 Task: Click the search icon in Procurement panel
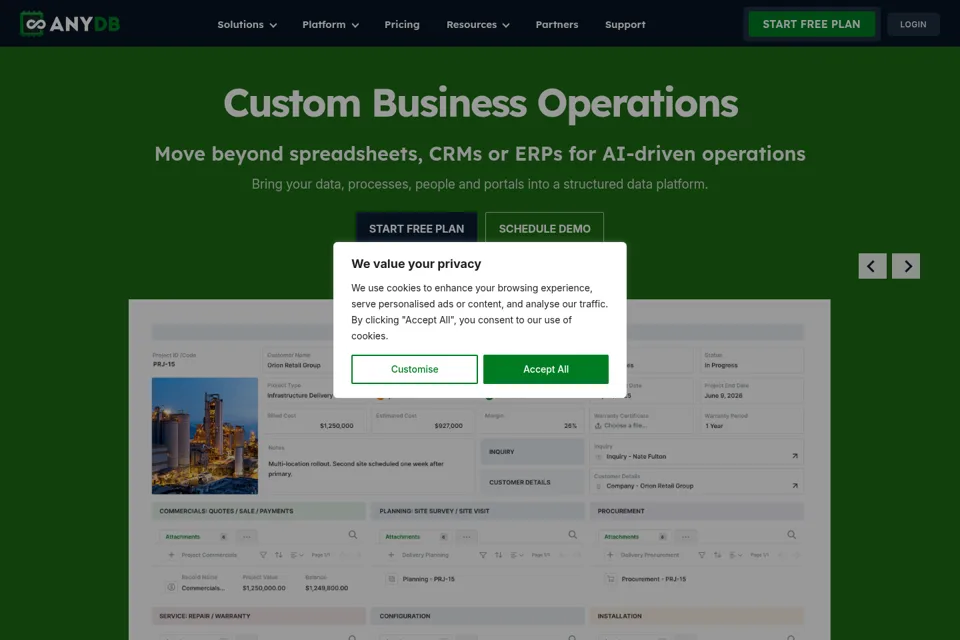(792, 535)
